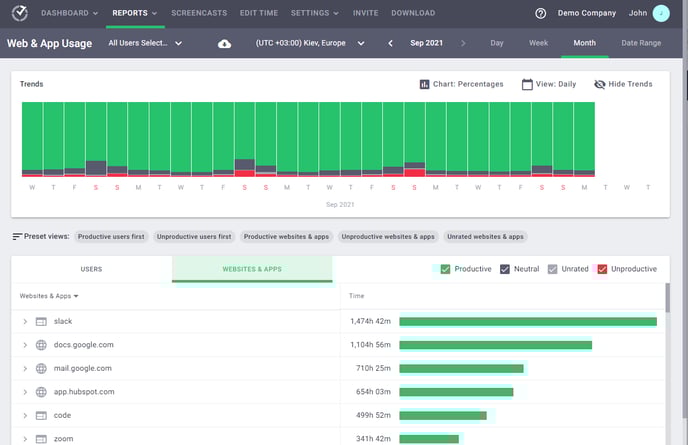Image resolution: width=688 pixels, height=445 pixels.
Task: Open the Settings dropdown menu
Action: (315, 13)
